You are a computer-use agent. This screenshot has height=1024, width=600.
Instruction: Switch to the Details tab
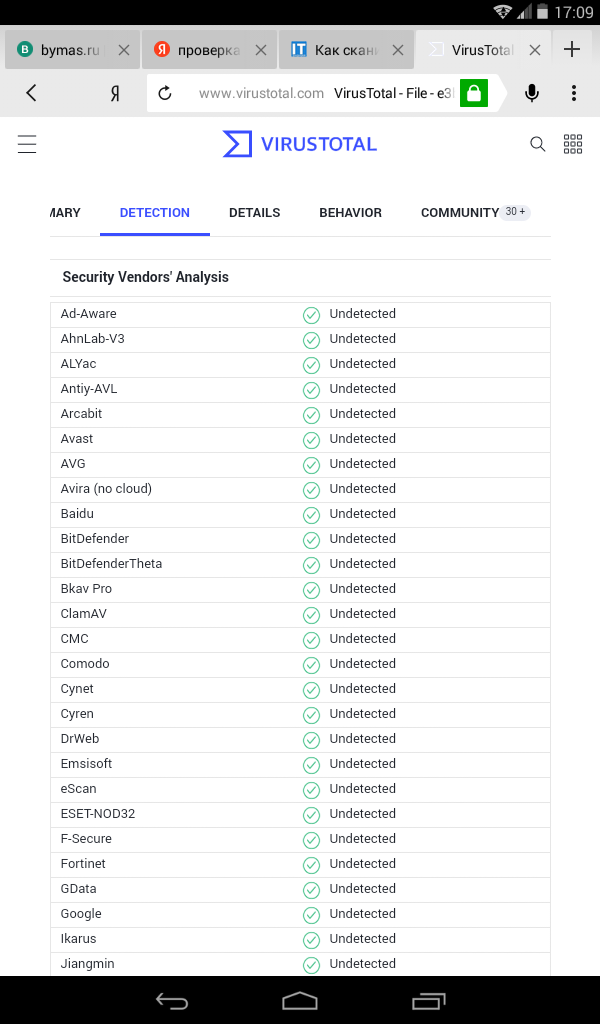(254, 213)
